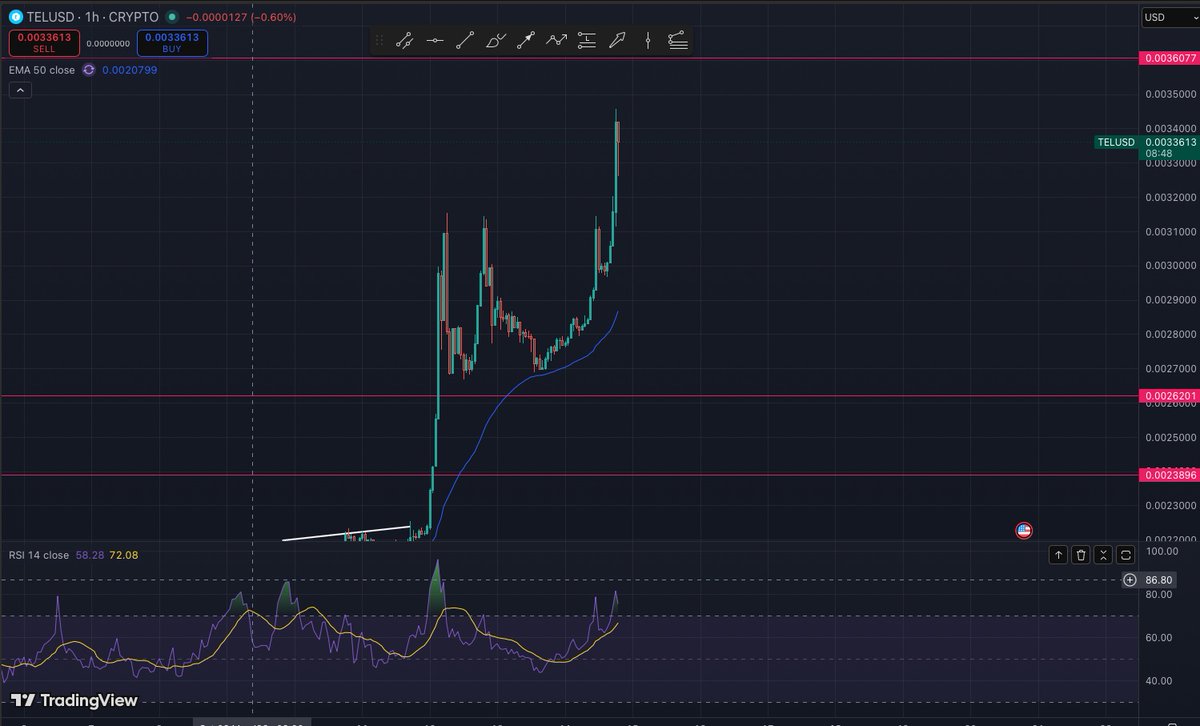The image size is (1200, 726).
Task: Collapse the indicator legend with chevron
Action: 21,90
